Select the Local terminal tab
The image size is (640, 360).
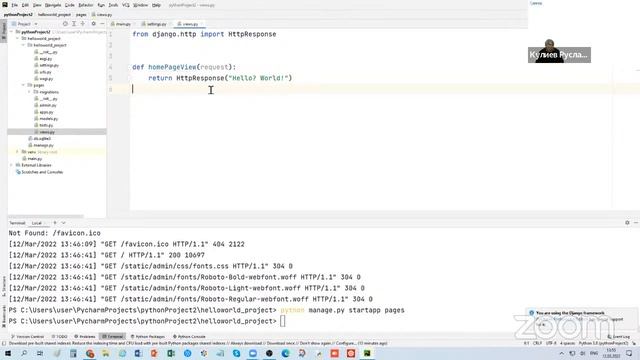[37, 223]
